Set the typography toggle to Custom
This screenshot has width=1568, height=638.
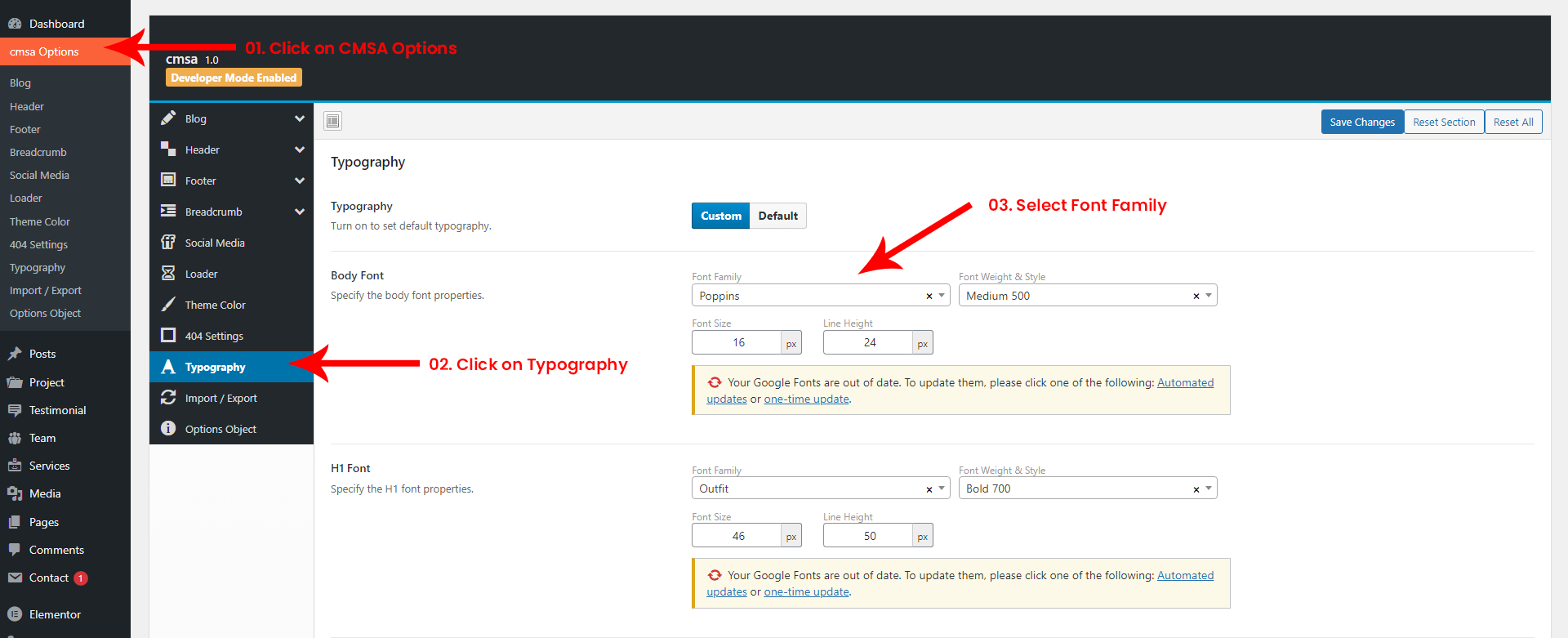tap(720, 216)
